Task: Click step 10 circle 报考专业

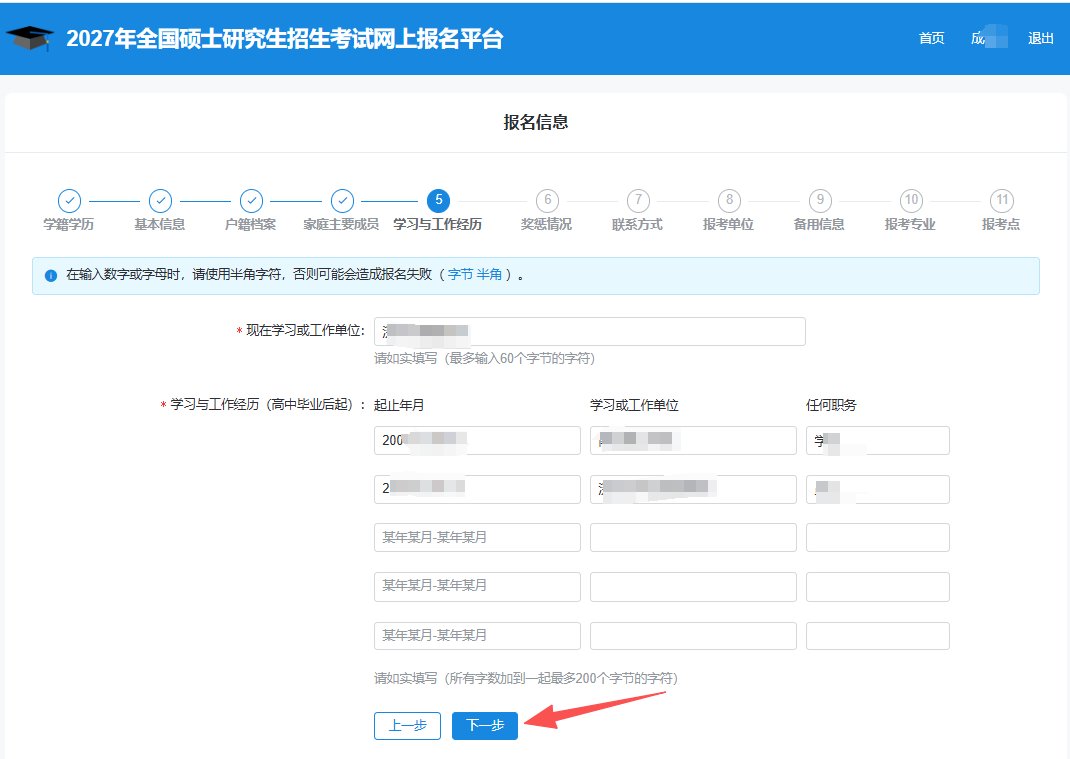Action: [911, 201]
